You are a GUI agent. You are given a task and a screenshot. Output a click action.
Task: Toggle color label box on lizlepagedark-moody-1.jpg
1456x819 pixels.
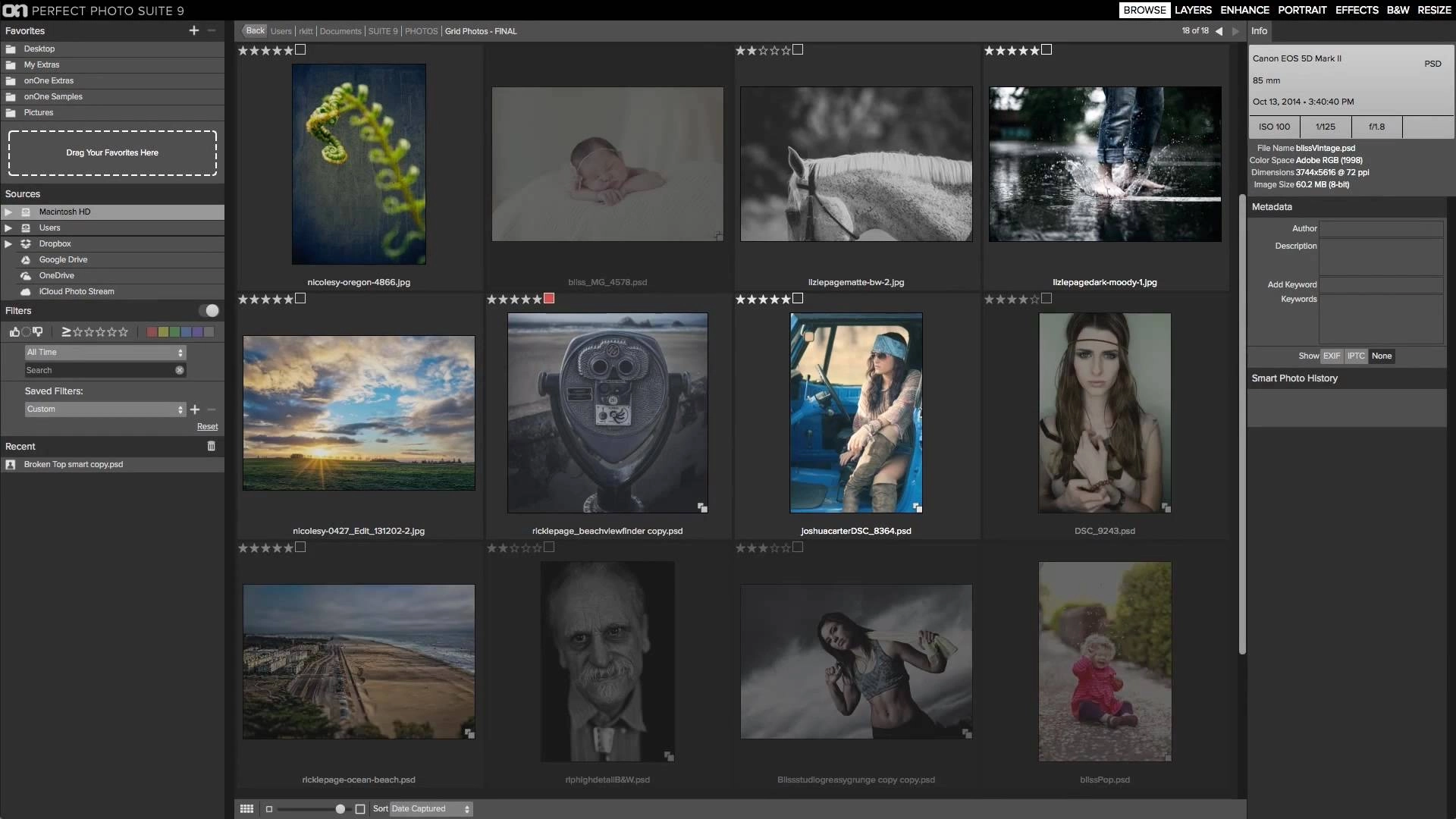tap(1046, 49)
